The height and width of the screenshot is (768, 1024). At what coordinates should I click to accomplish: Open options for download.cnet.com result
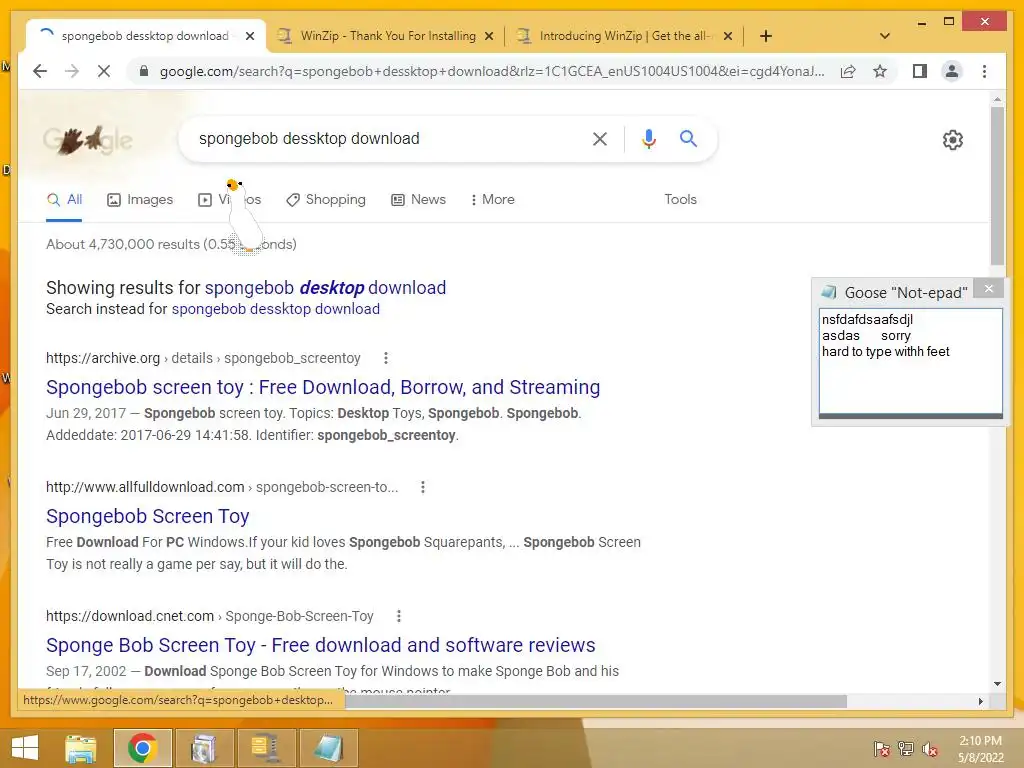398,616
